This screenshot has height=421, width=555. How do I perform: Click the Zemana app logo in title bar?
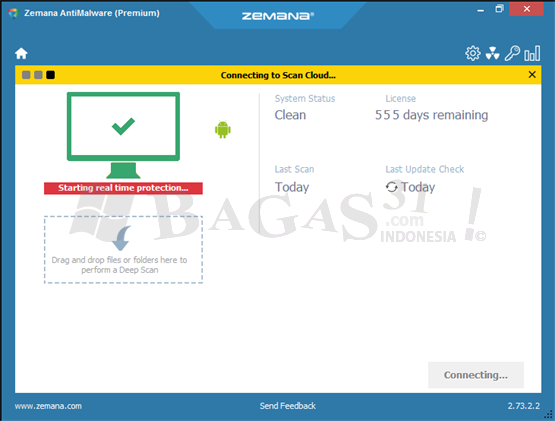pos(13,13)
